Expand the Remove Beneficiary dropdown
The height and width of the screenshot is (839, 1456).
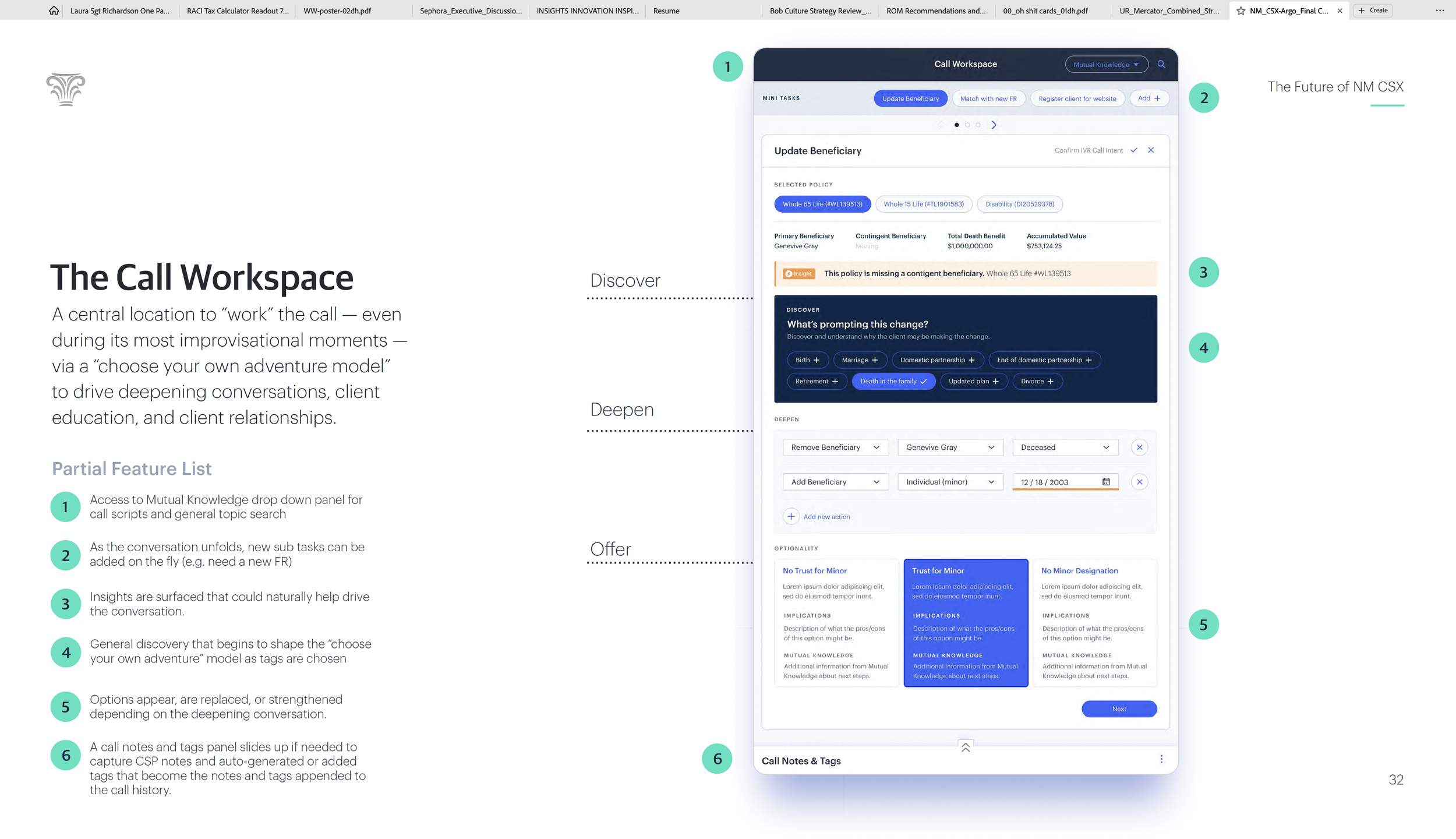pos(835,447)
